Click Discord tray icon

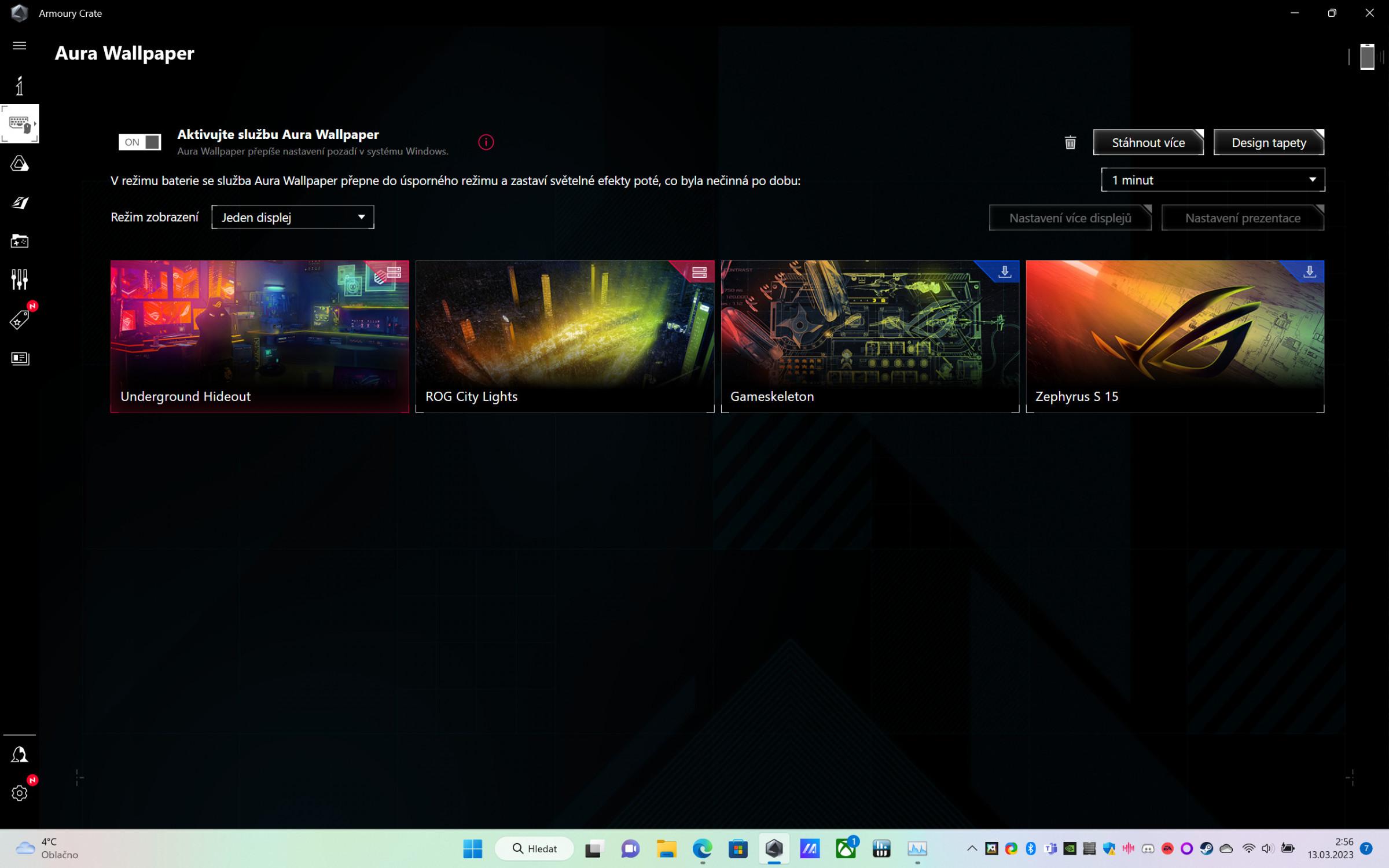tap(1148, 848)
